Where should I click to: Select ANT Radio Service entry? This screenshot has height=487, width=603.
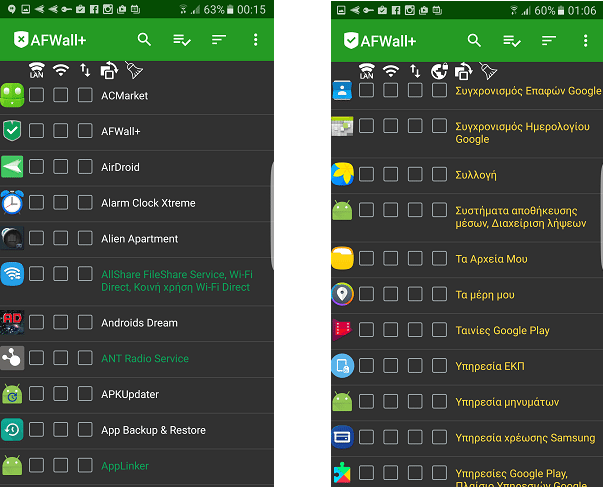(x=145, y=358)
